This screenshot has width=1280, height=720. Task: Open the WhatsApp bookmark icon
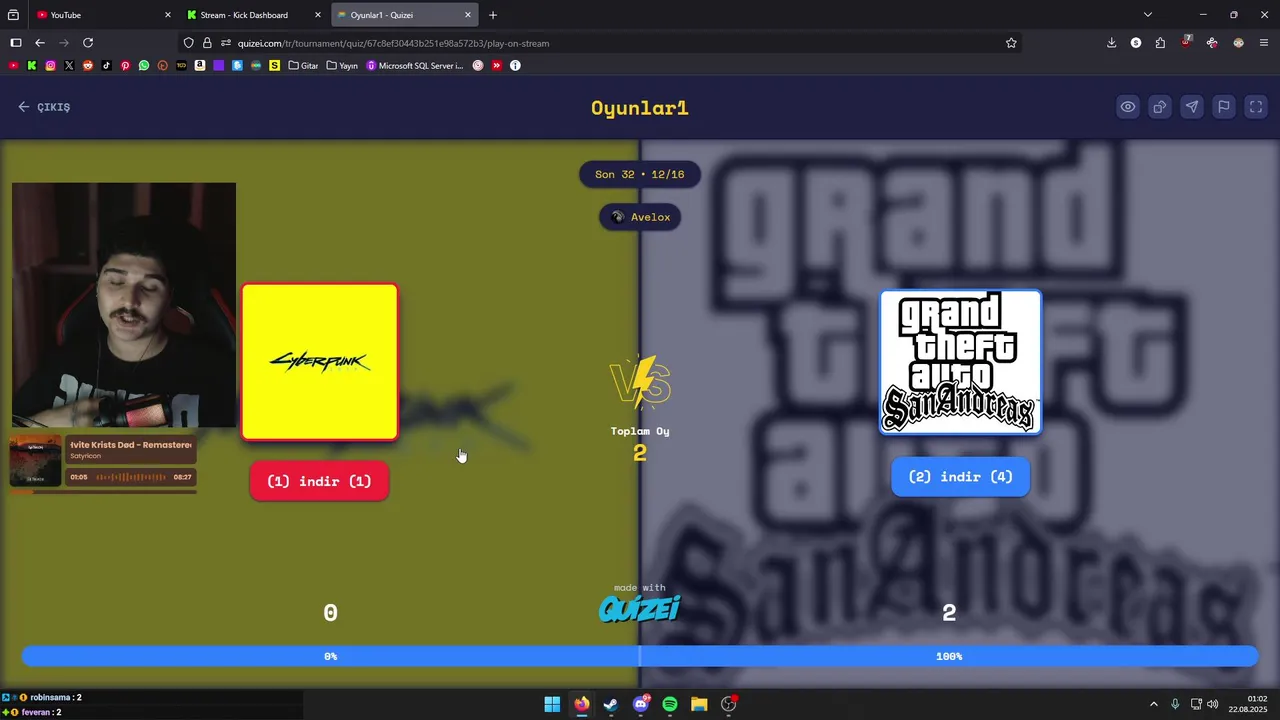pyautogui.click(x=144, y=66)
